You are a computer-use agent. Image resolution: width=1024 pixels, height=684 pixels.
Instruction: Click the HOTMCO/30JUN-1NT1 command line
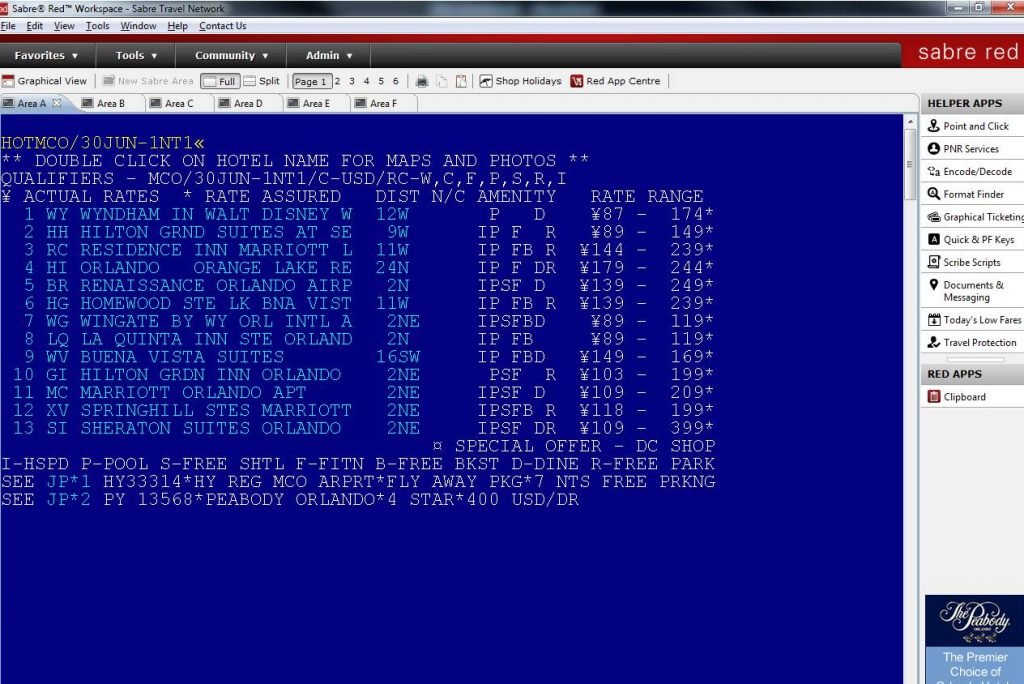point(103,143)
